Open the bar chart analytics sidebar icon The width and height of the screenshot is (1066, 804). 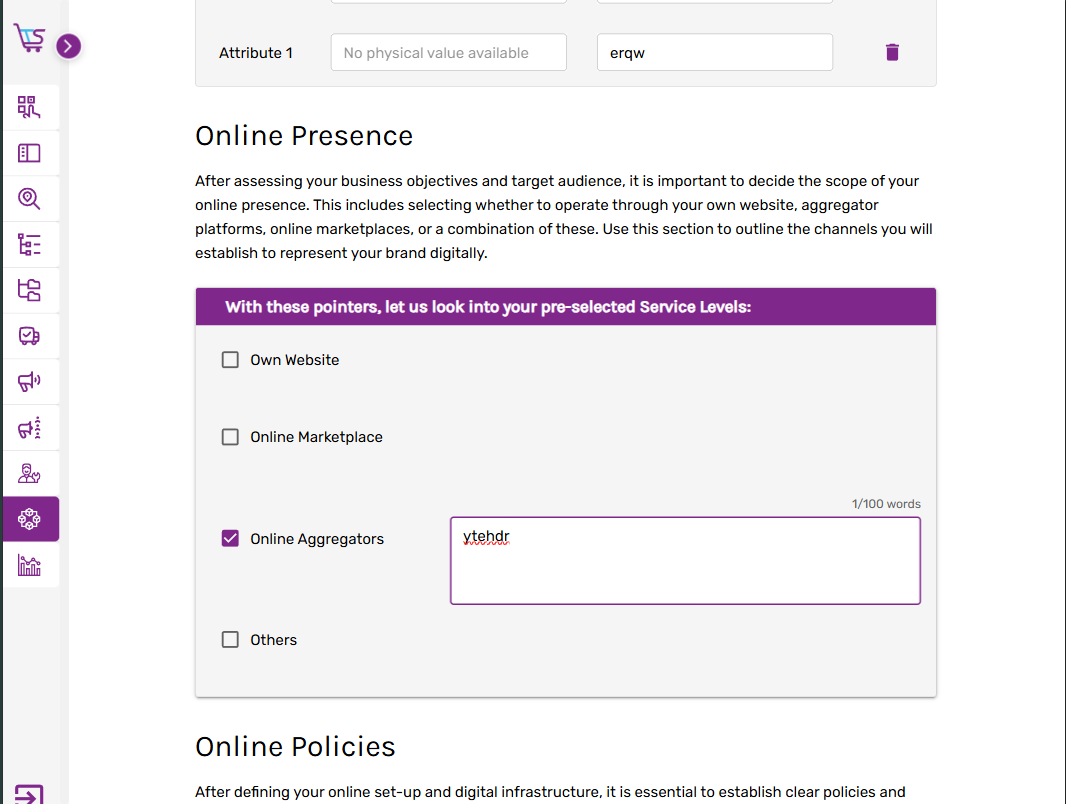(x=29, y=566)
